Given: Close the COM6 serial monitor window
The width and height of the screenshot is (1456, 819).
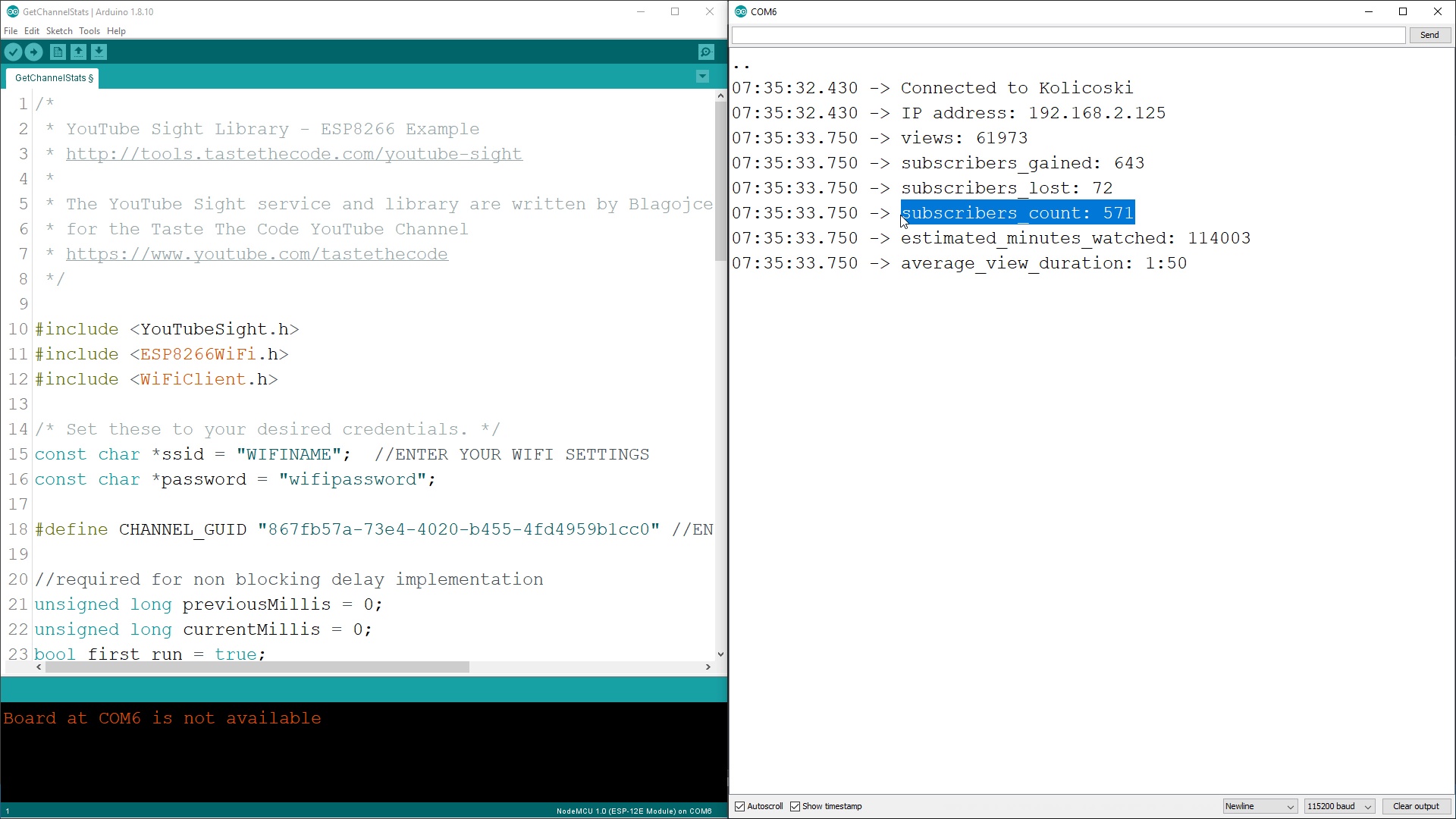Looking at the screenshot, I should pyautogui.click(x=1438, y=11).
